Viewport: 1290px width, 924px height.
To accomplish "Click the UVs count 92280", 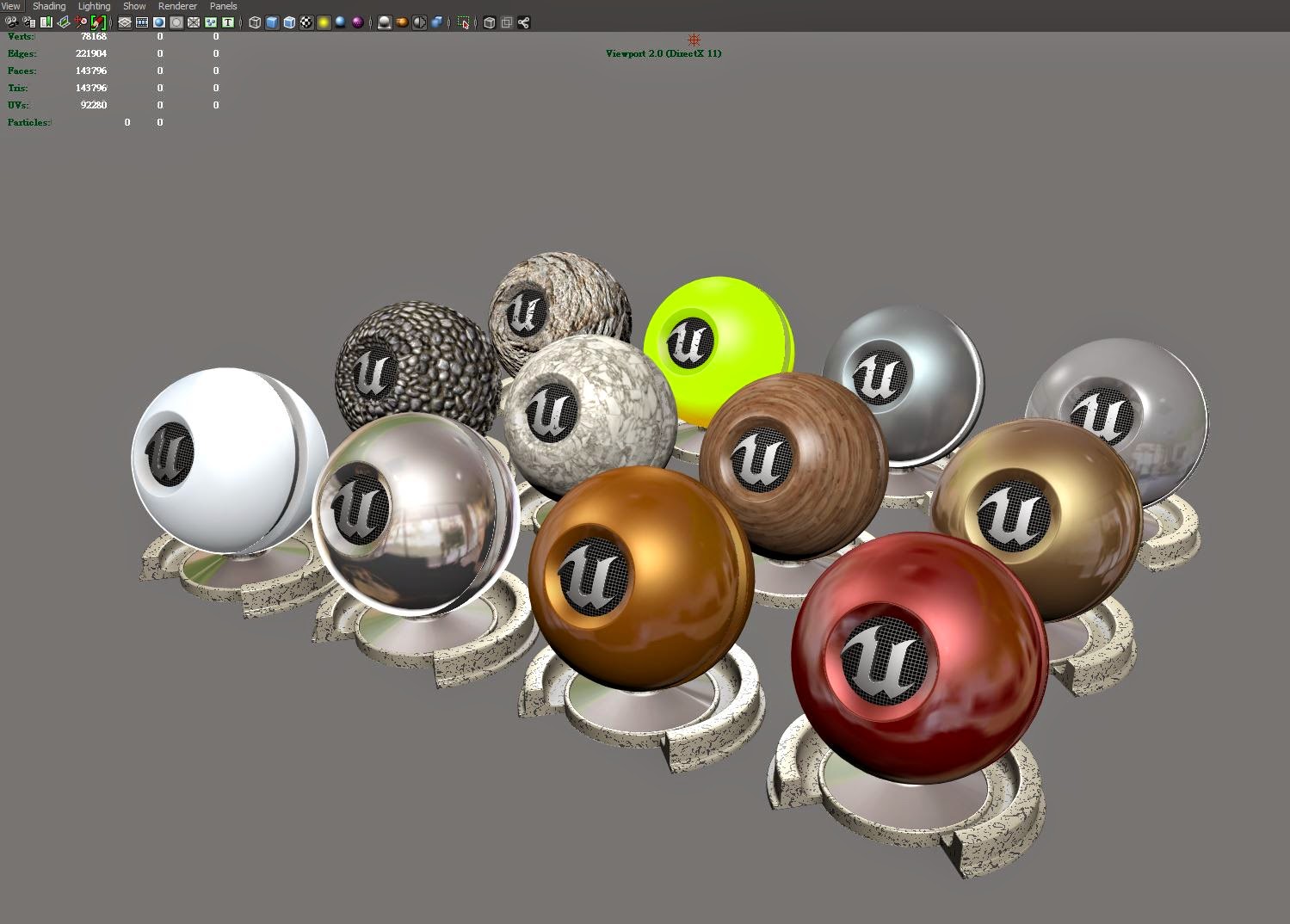I will coord(94,105).
